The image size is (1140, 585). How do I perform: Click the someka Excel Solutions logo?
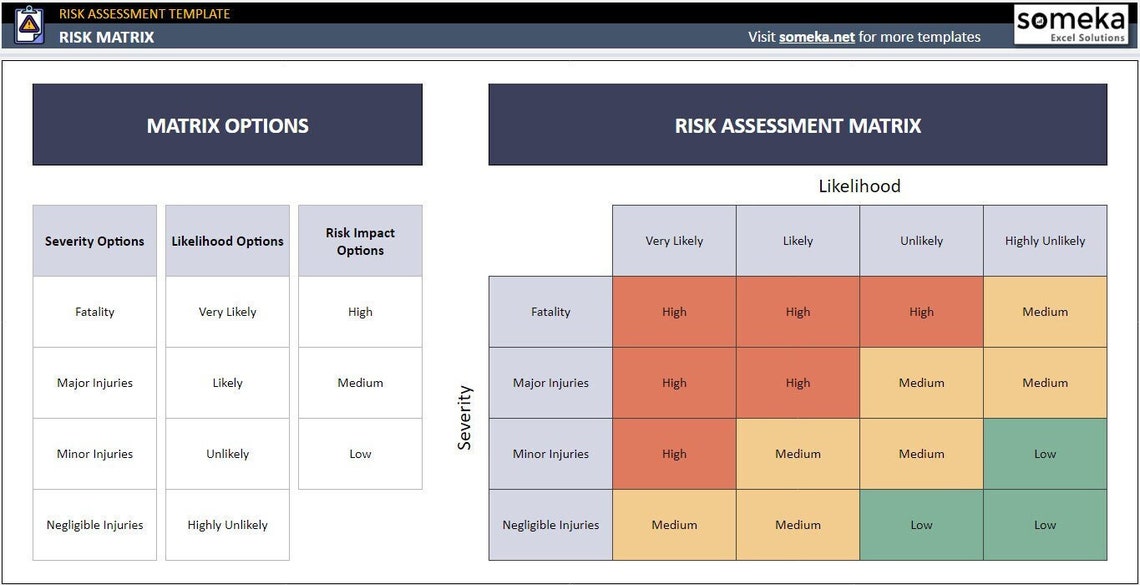coord(1073,24)
